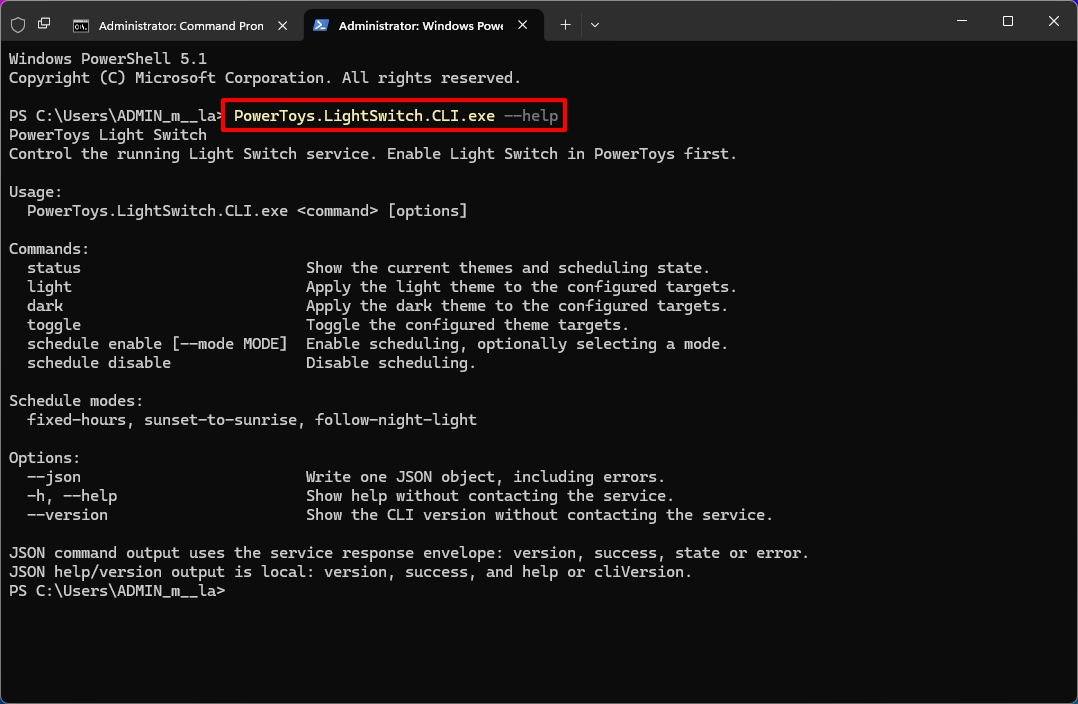The height and width of the screenshot is (704, 1078).
Task: Click the Microsoft Corporation copyright line
Action: coord(265,78)
